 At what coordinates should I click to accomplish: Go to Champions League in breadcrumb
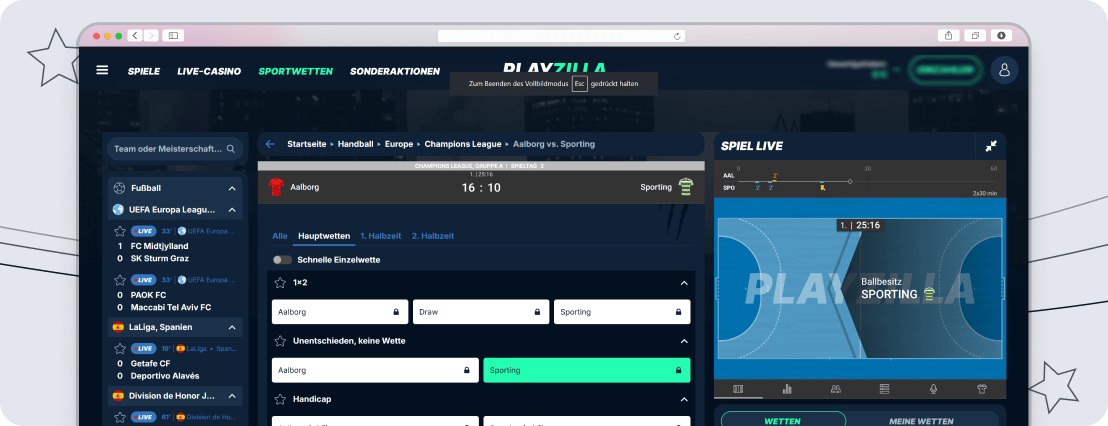pyautogui.click(x=463, y=144)
